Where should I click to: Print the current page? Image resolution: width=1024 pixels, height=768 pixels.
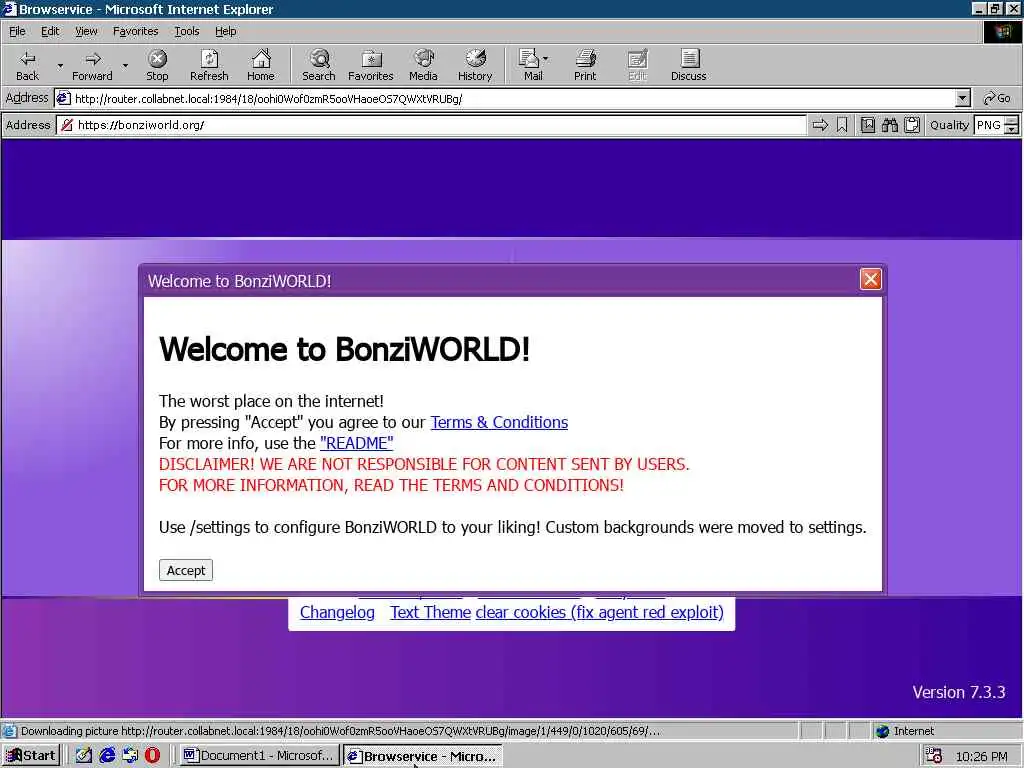click(585, 65)
